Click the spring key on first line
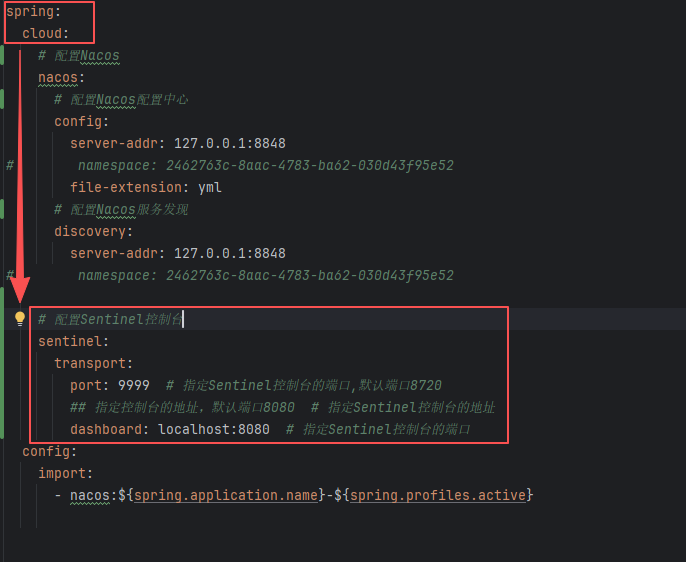The width and height of the screenshot is (686, 562). (x=30, y=11)
